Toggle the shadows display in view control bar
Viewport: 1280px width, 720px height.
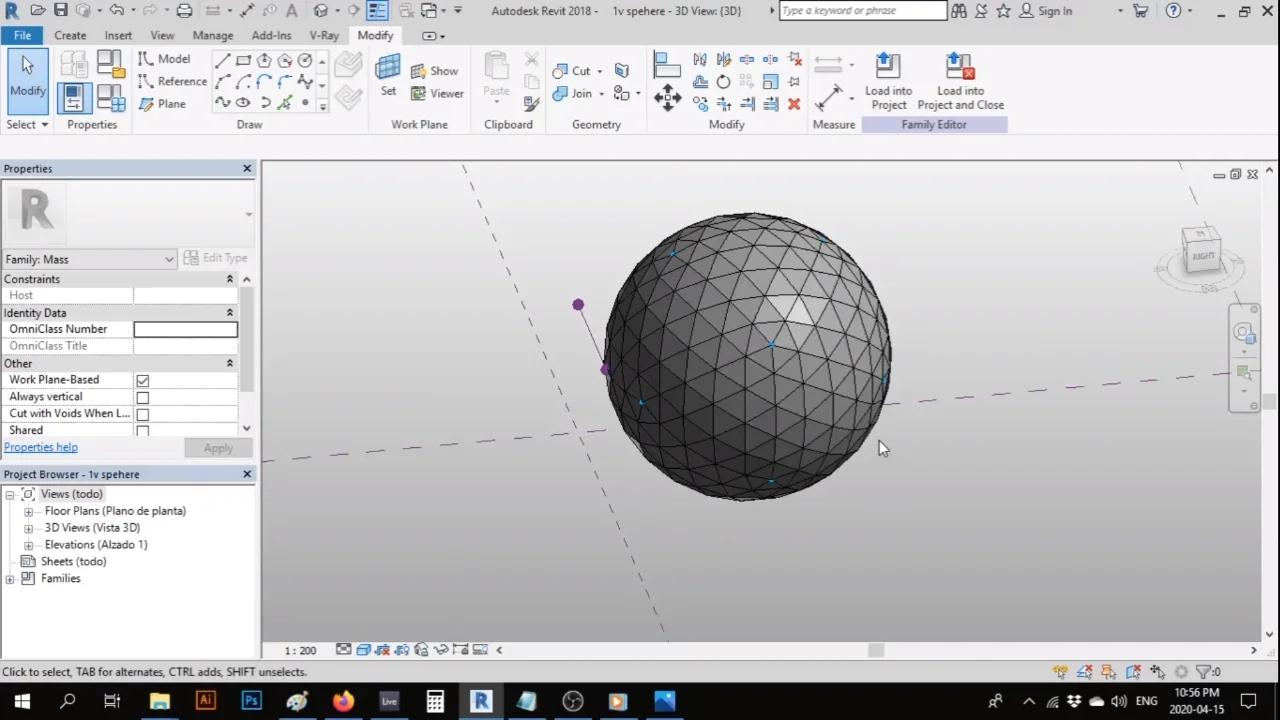pyautogui.click(x=401, y=650)
